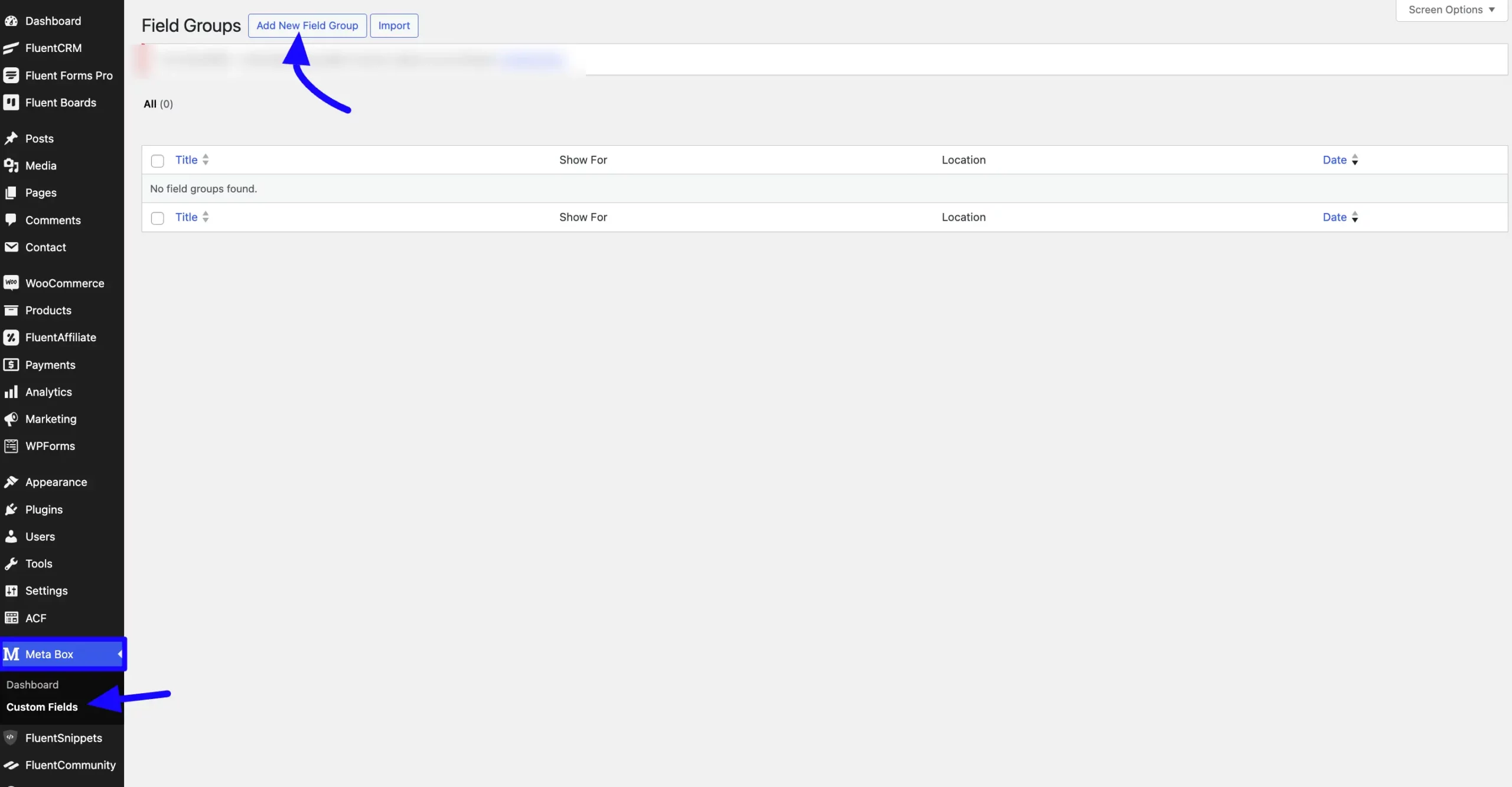Image resolution: width=1512 pixels, height=787 pixels.
Task: Sort by Date arrows in table header
Action: [x=1355, y=159]
